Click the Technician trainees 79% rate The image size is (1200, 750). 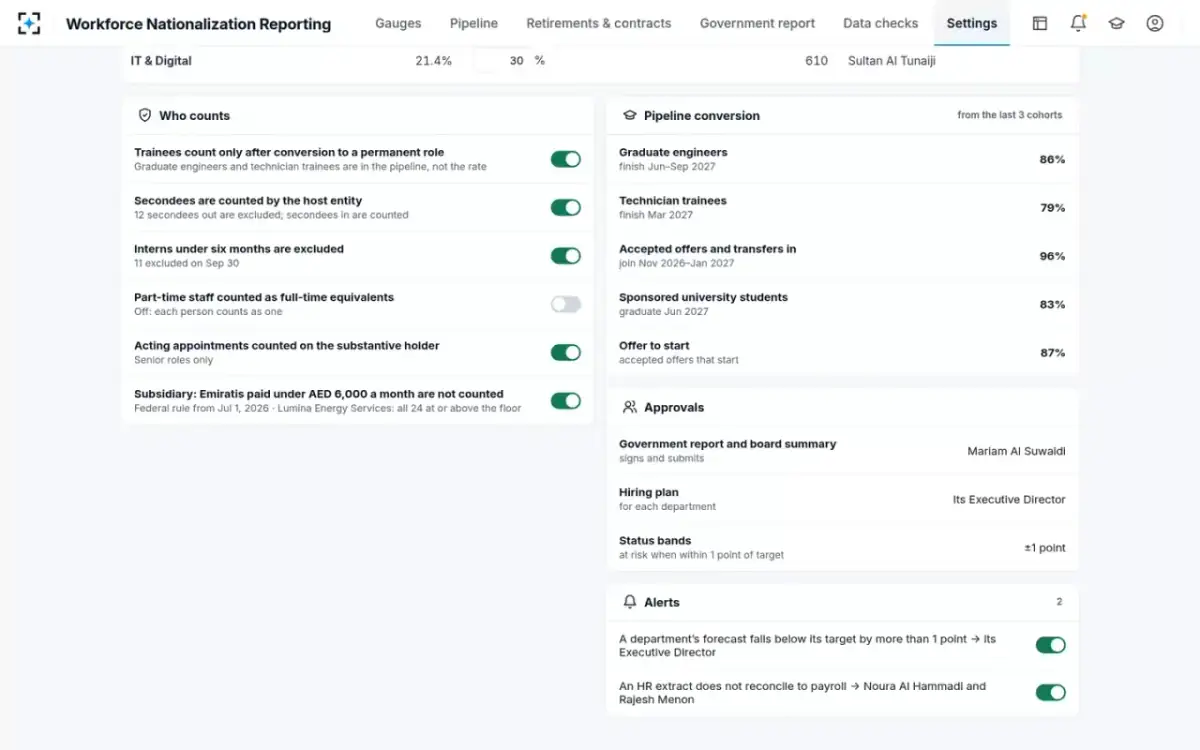1052,208
